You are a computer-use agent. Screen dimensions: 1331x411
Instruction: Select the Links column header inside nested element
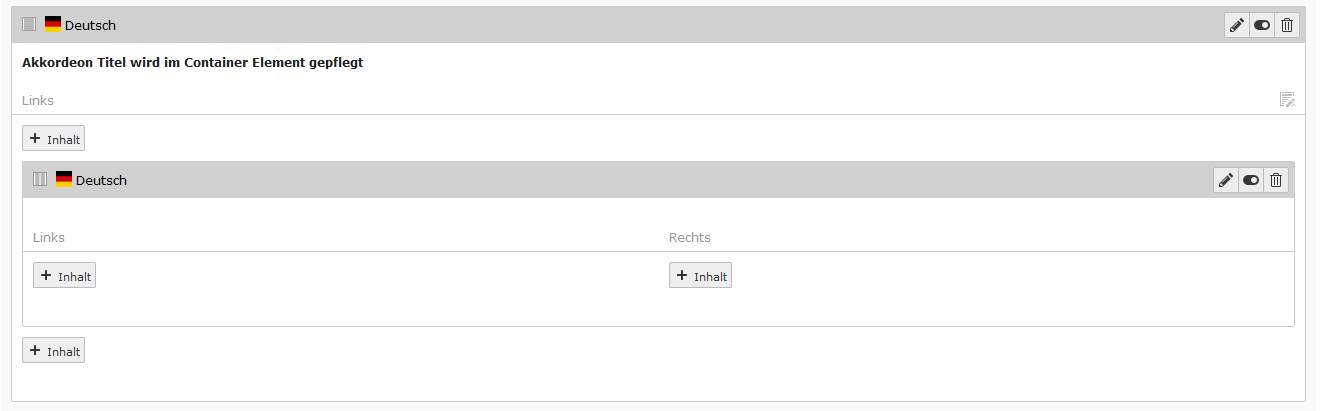pyautogui.click(x=49, y=237)
